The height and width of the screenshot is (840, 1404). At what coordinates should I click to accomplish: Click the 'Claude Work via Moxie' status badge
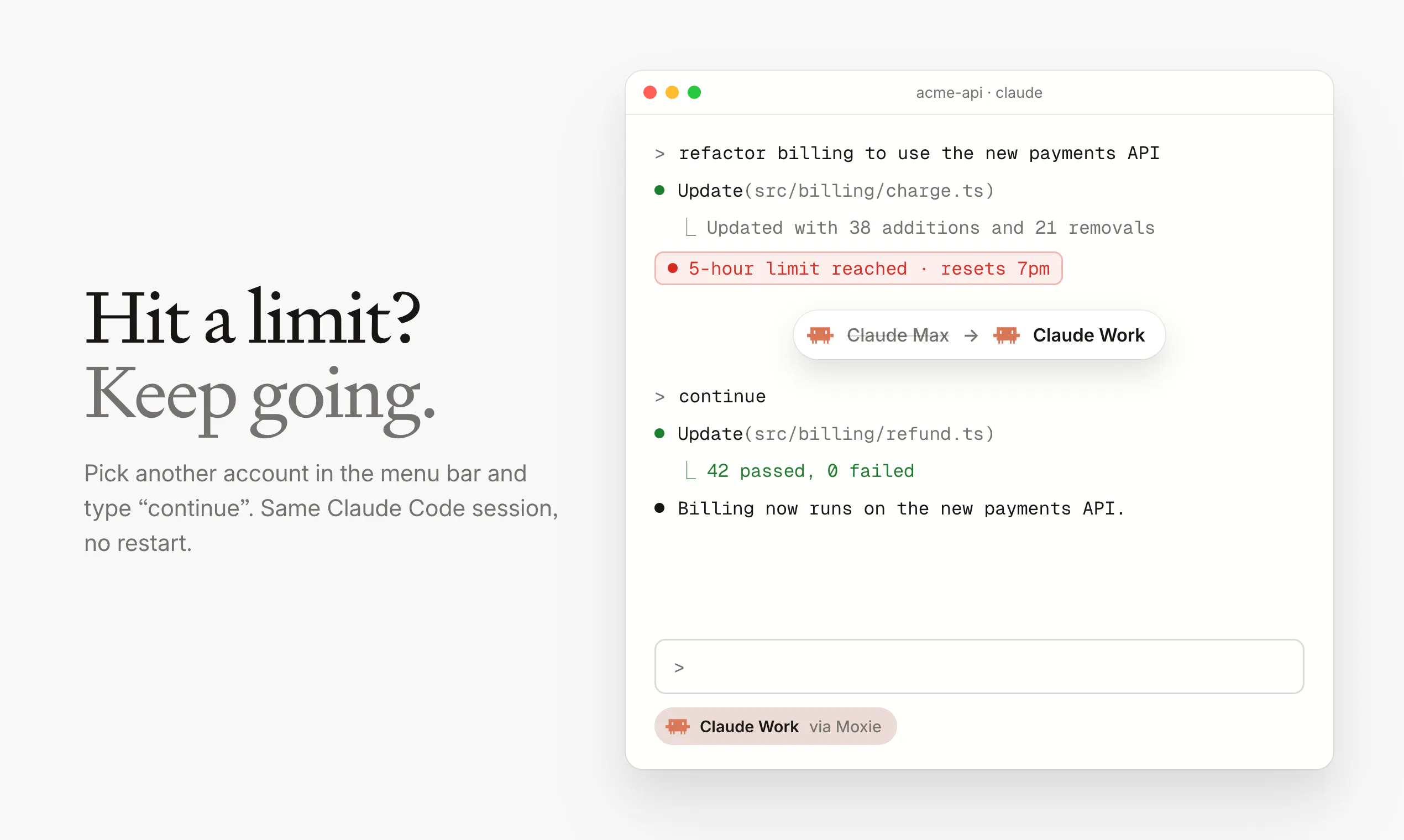point(775,726)
